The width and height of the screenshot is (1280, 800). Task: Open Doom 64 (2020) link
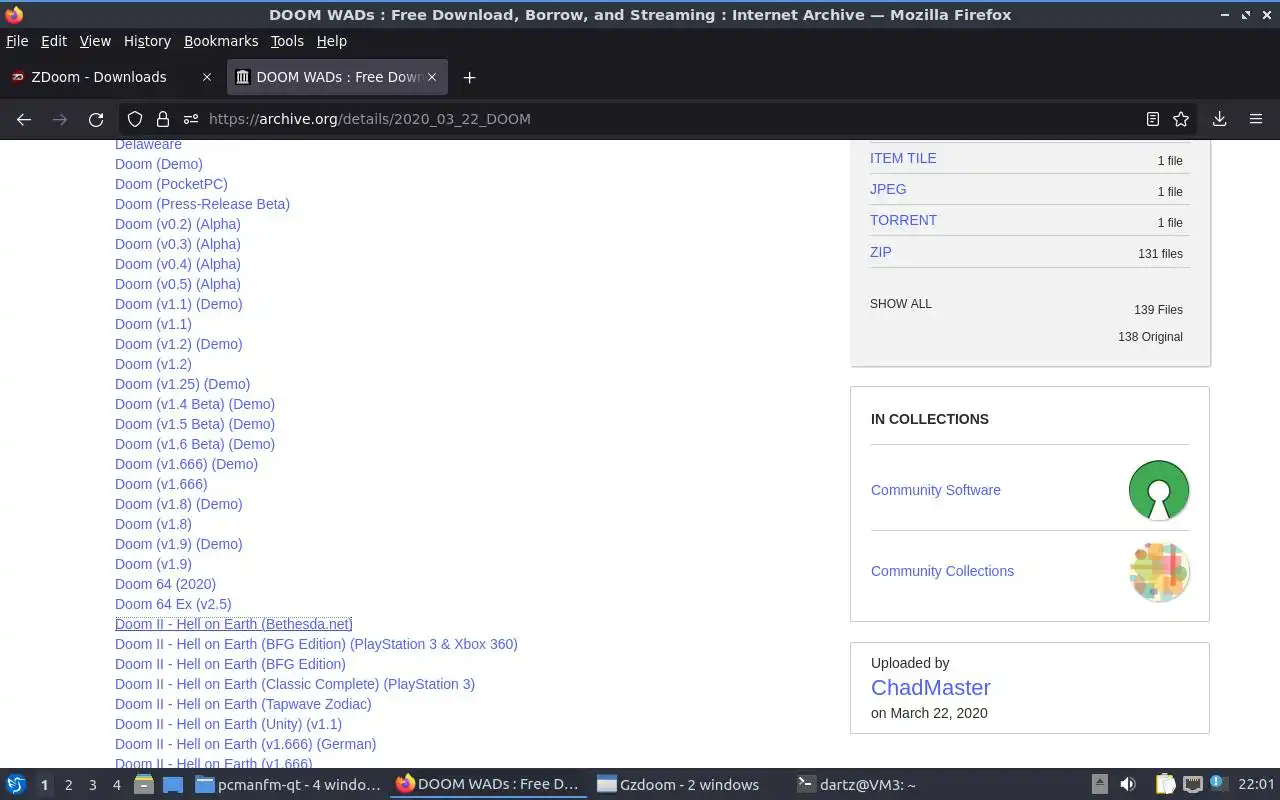click(165, 584)
